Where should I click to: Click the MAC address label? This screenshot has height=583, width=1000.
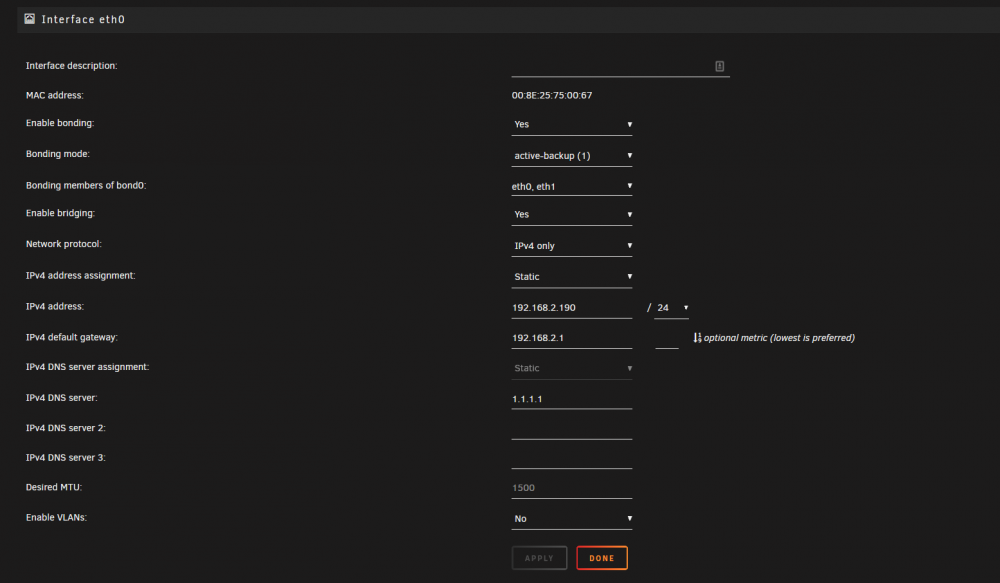pos(54,96)
